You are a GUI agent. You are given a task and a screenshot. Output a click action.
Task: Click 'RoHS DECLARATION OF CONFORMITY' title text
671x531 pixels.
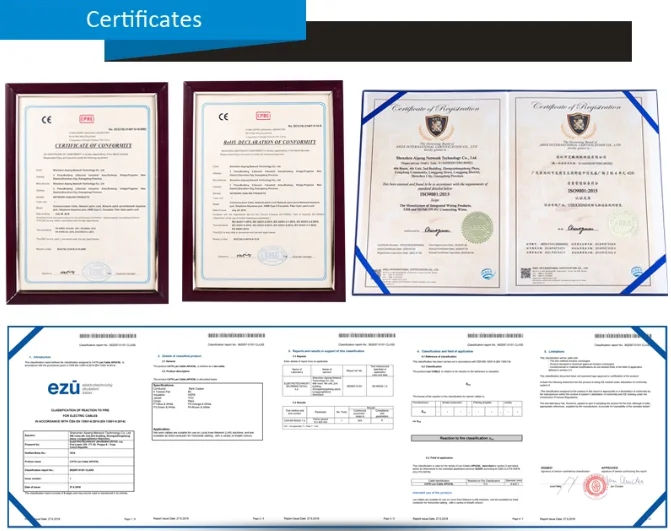[270, 142]
